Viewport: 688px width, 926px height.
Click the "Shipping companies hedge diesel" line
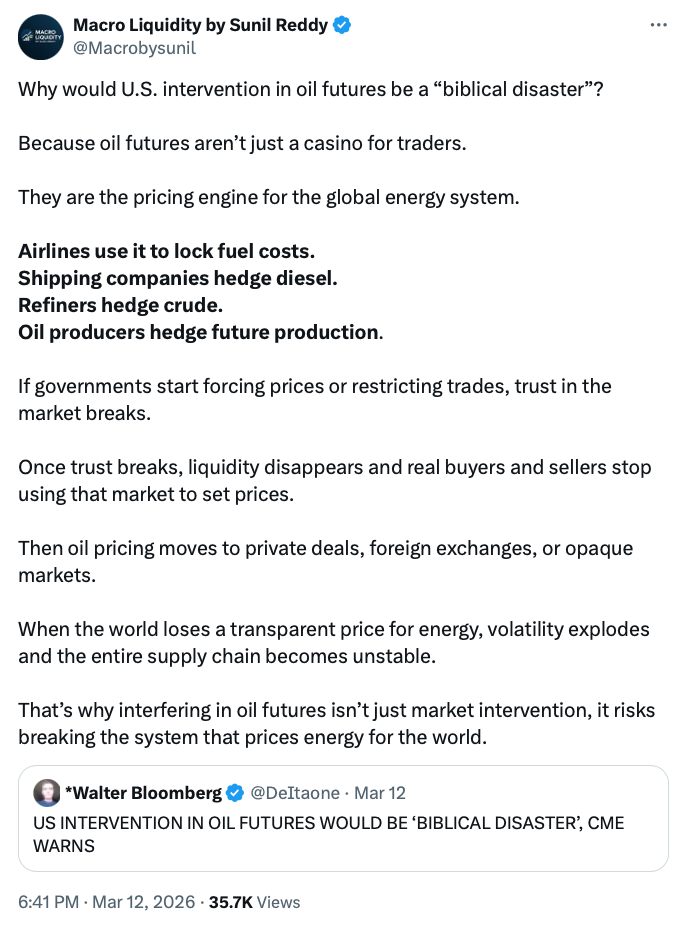(x=178, y=277)
